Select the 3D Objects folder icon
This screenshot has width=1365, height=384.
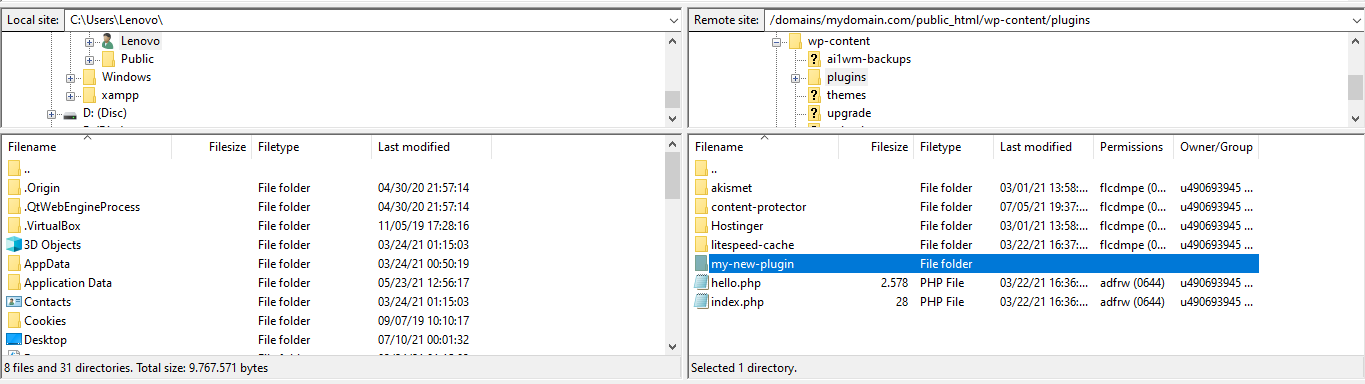pos(14,245)
